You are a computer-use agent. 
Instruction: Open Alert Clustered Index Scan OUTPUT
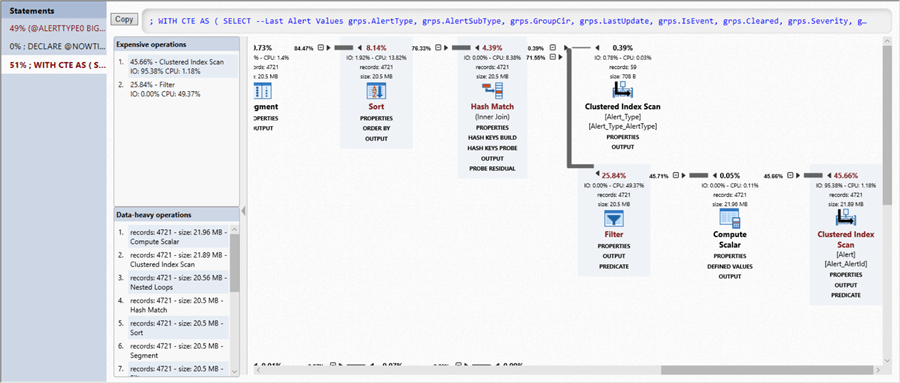pos(845,285)
